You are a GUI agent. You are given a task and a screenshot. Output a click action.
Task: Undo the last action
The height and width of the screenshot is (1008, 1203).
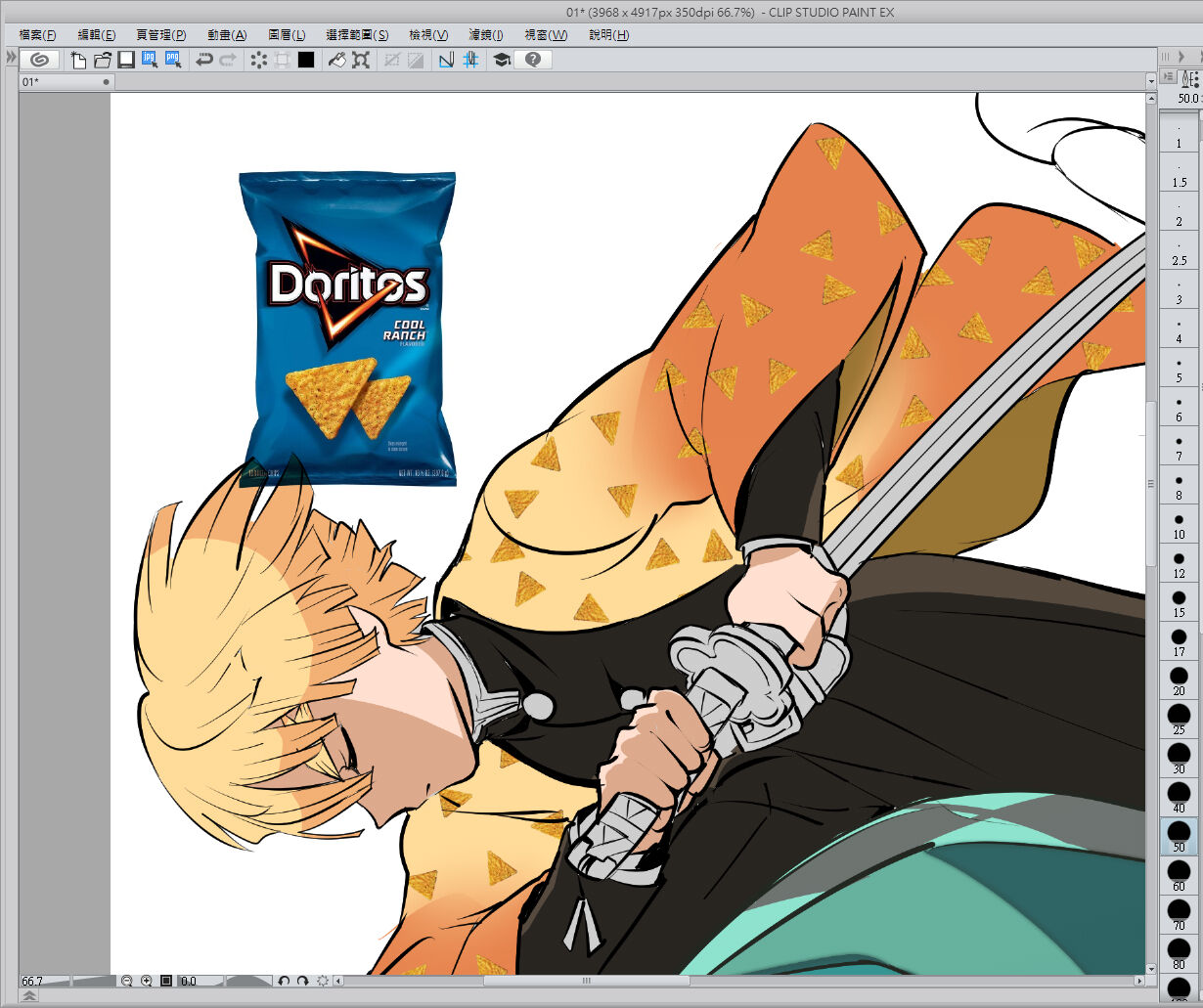click(204, 60)
